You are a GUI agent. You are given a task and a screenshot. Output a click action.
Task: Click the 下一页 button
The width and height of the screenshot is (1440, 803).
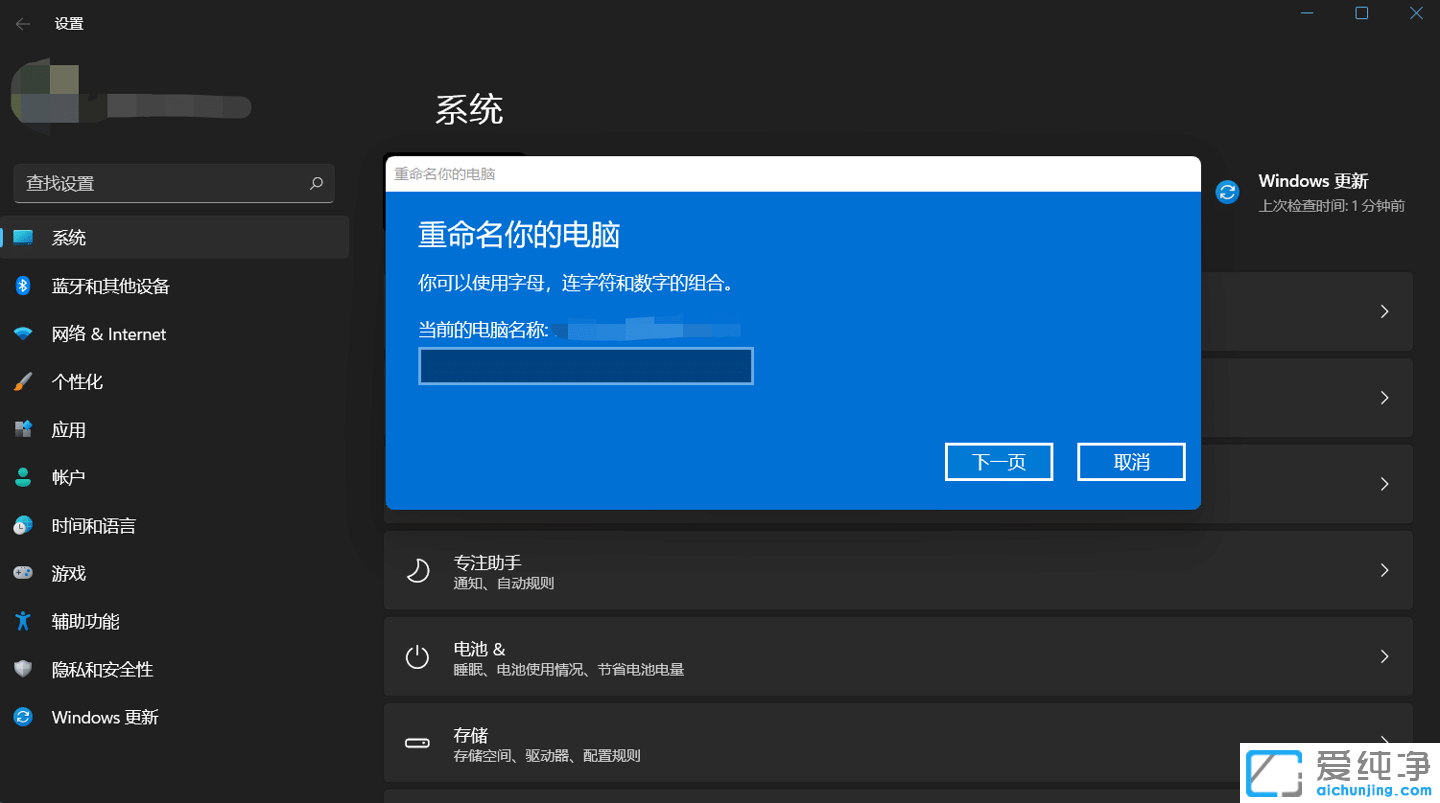998,461
